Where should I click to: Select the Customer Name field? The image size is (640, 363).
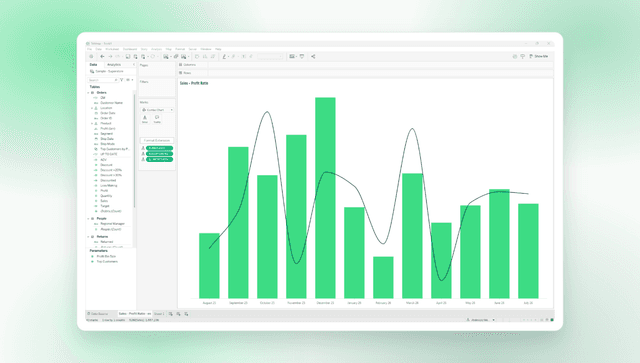(111, 103)
